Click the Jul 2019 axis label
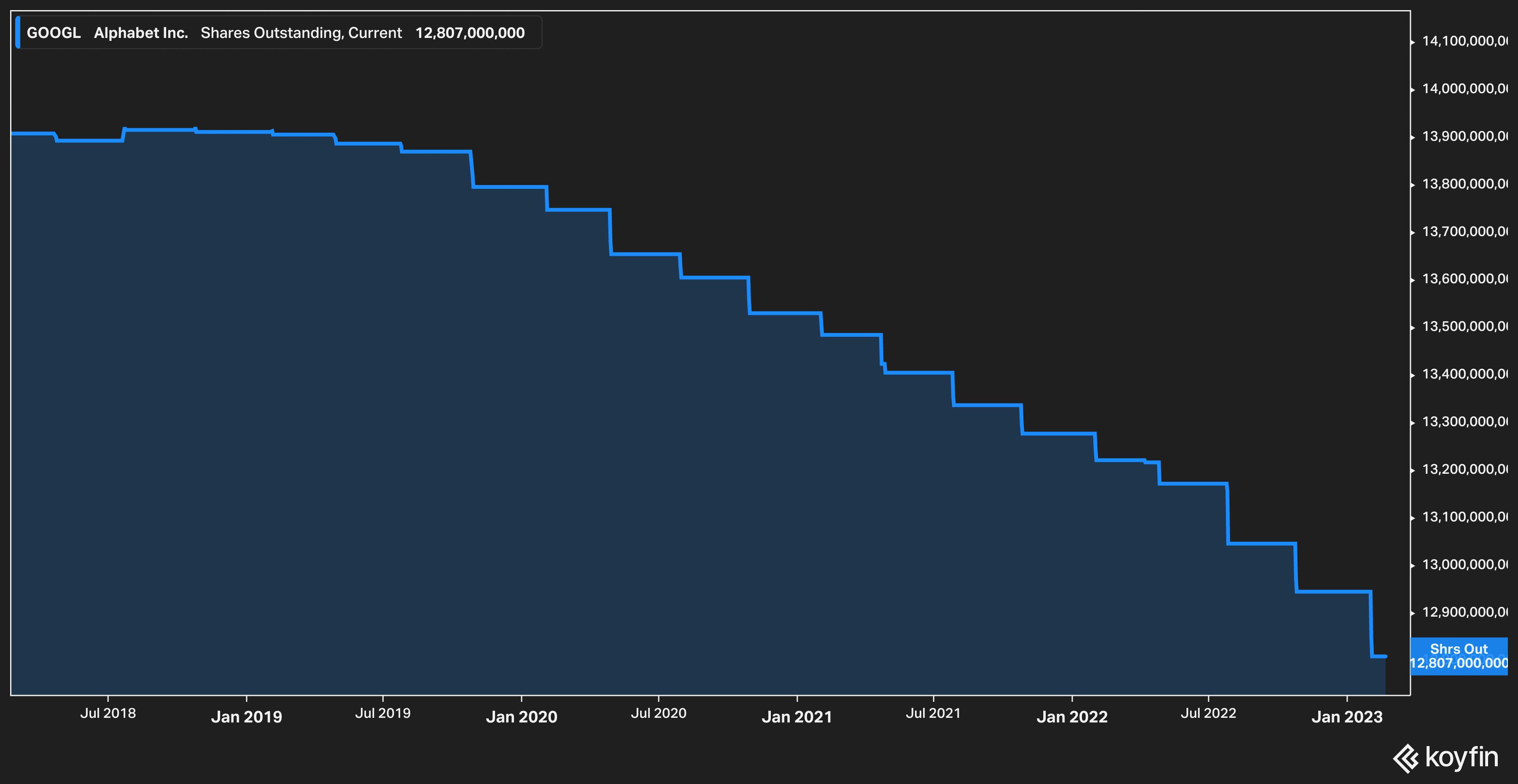 382,713
